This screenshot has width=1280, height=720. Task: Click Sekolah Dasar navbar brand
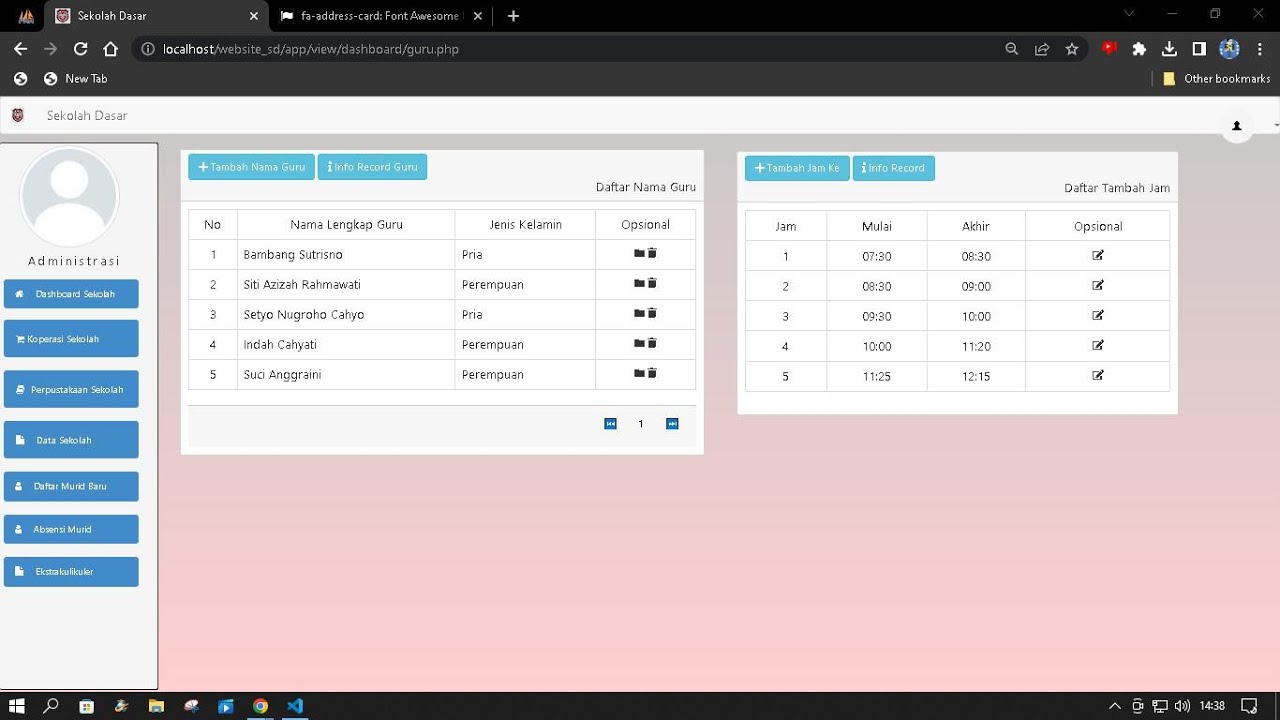pyautogui.click(x=87, y=115)
